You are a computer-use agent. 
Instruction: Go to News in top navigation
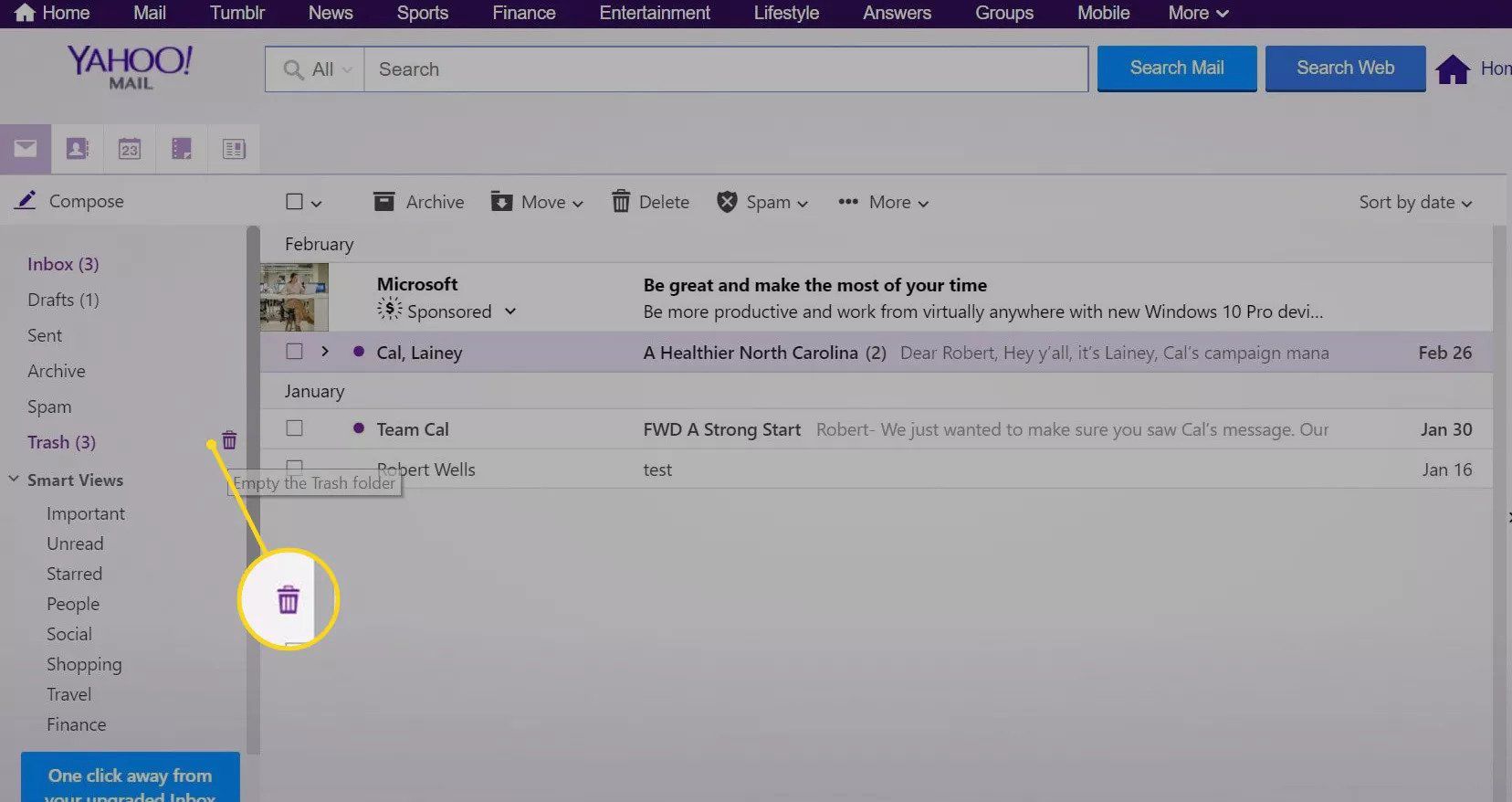[331, 13]
